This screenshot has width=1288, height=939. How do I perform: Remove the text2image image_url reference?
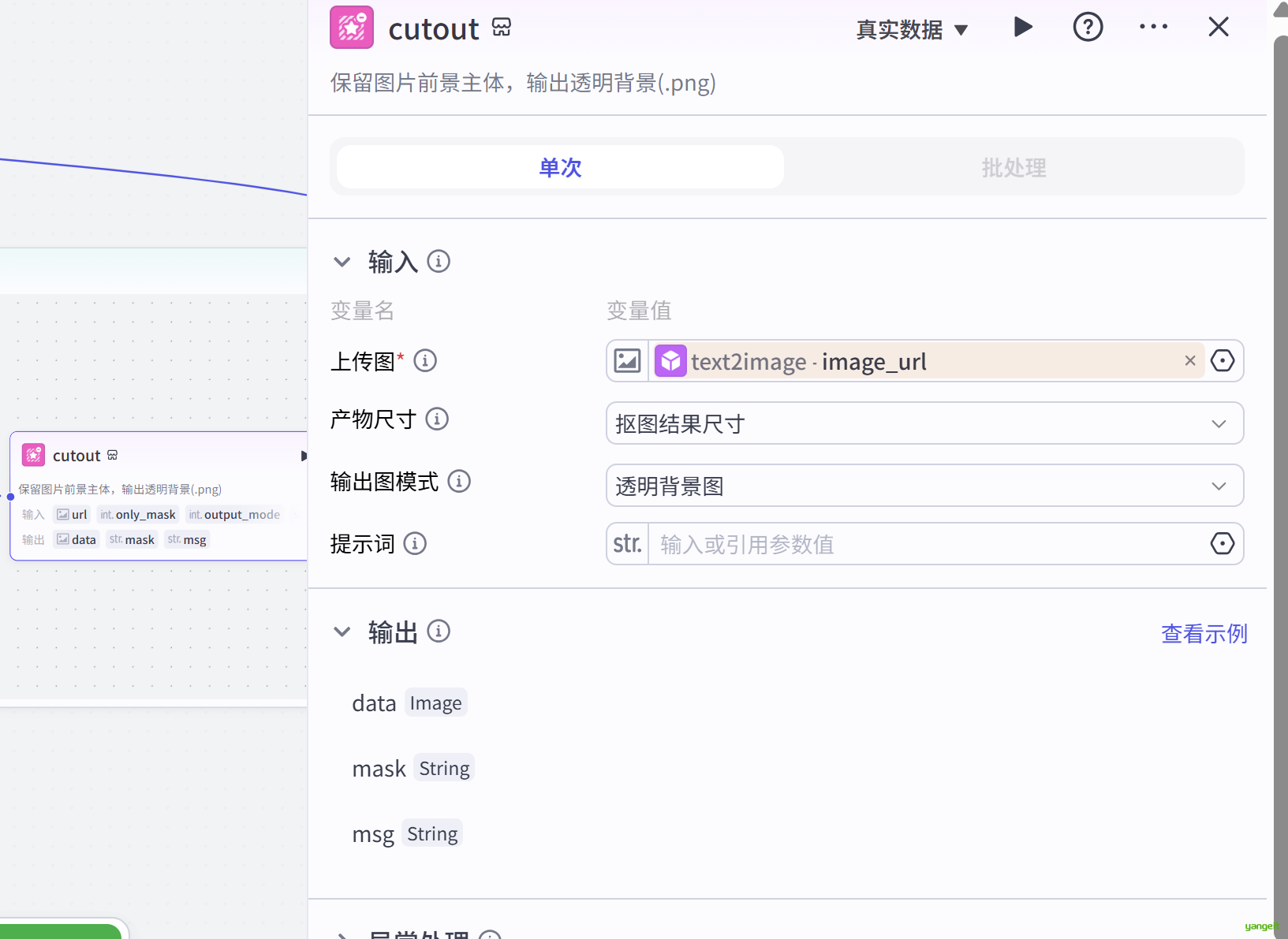1190,360
